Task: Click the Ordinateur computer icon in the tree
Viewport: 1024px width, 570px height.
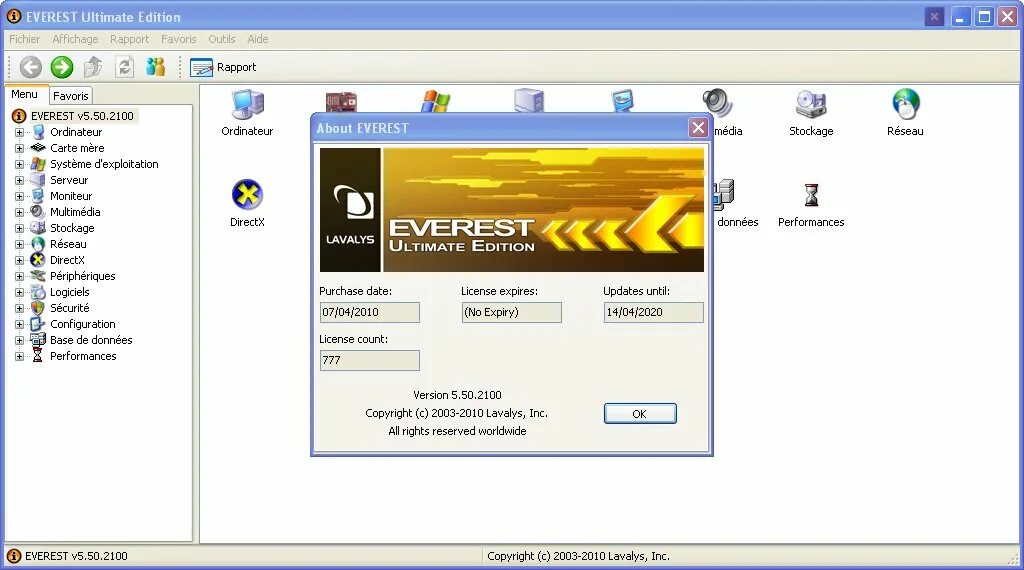Action: [x=39, y=132]
